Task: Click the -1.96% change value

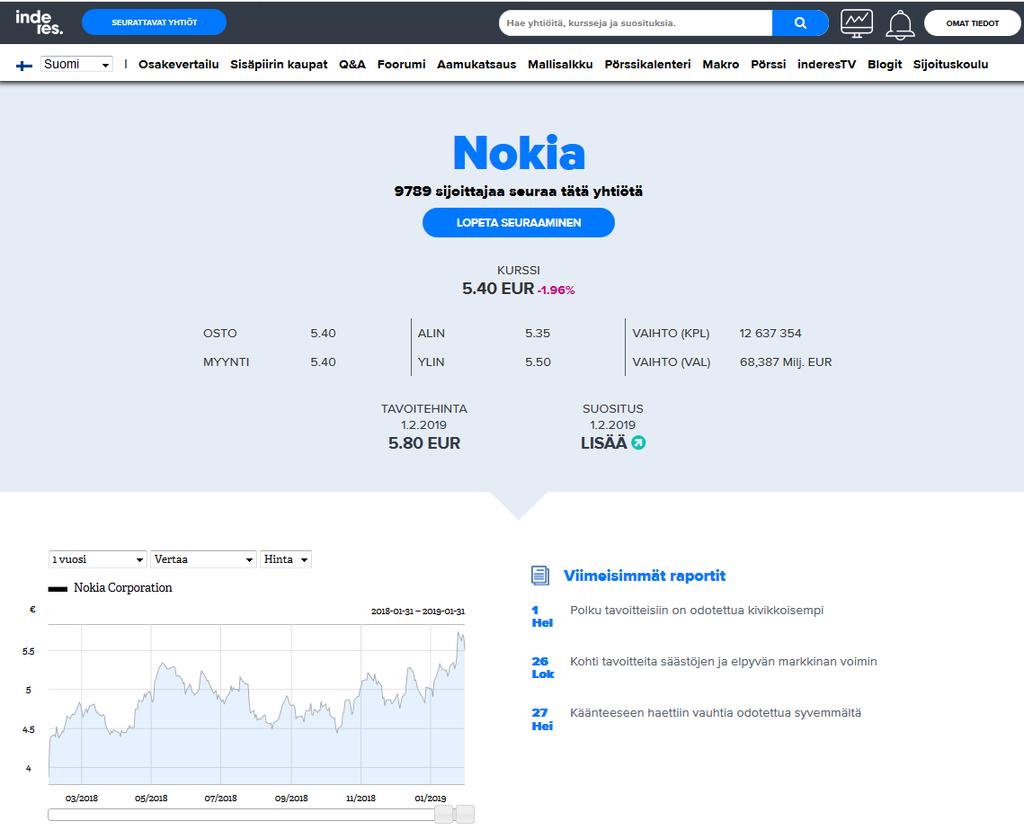Action: pyautogui.click(x=556, y=290)
